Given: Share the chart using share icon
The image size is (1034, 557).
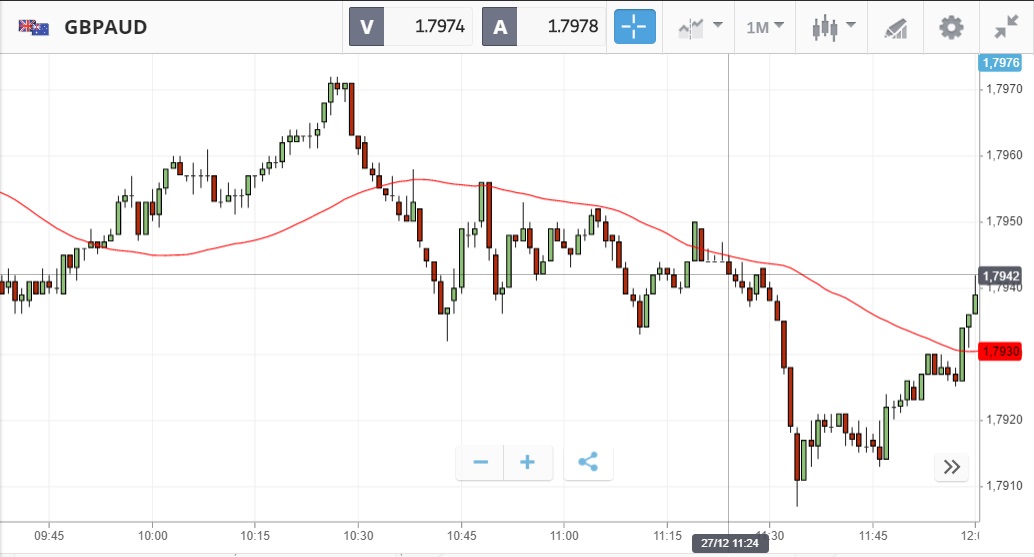Looking at the screenshot, I should (x=588, y=462).
